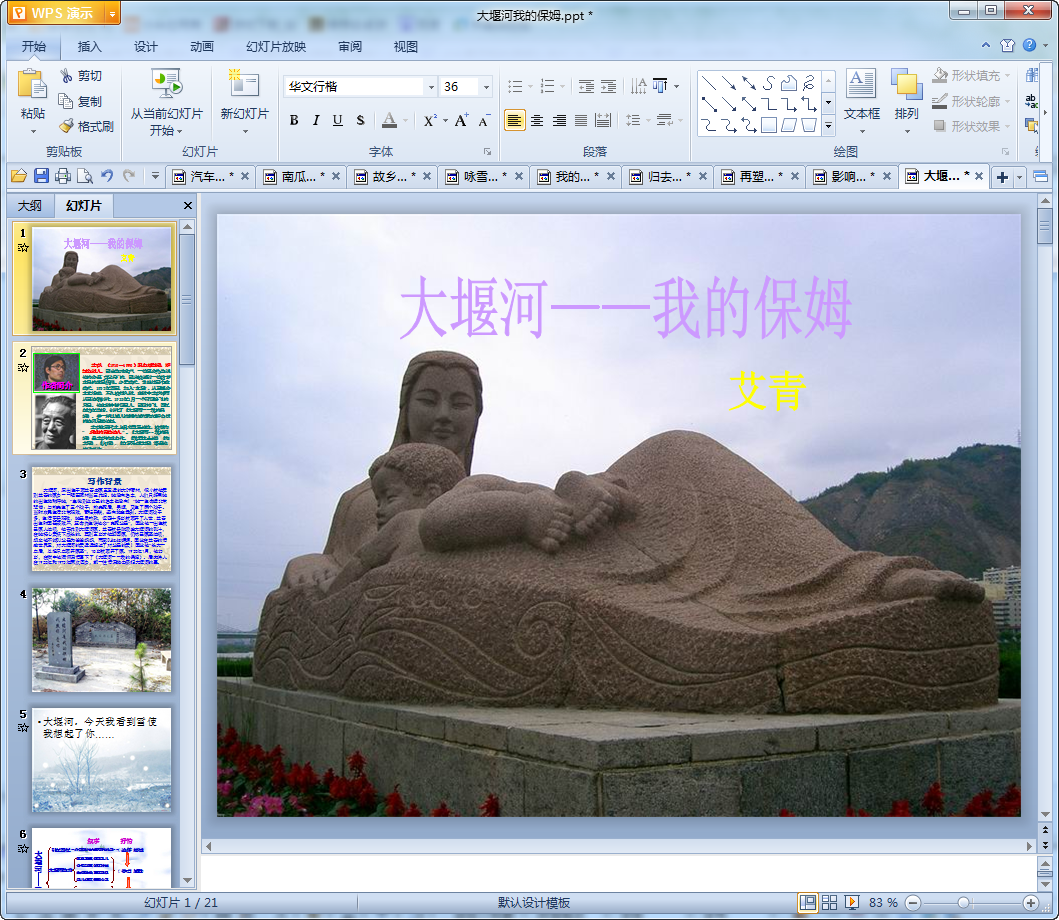This screenshot has width=1059, height=920.
Task: Click the font color A swatch
Action: click(389, 120)
